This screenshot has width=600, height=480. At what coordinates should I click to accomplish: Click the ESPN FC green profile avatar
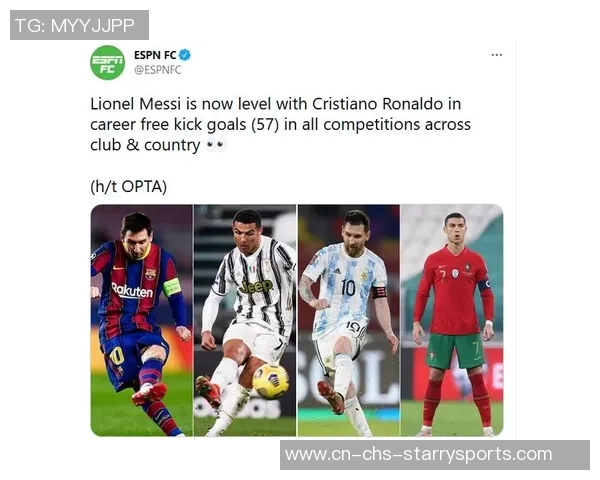click(108, 62)
